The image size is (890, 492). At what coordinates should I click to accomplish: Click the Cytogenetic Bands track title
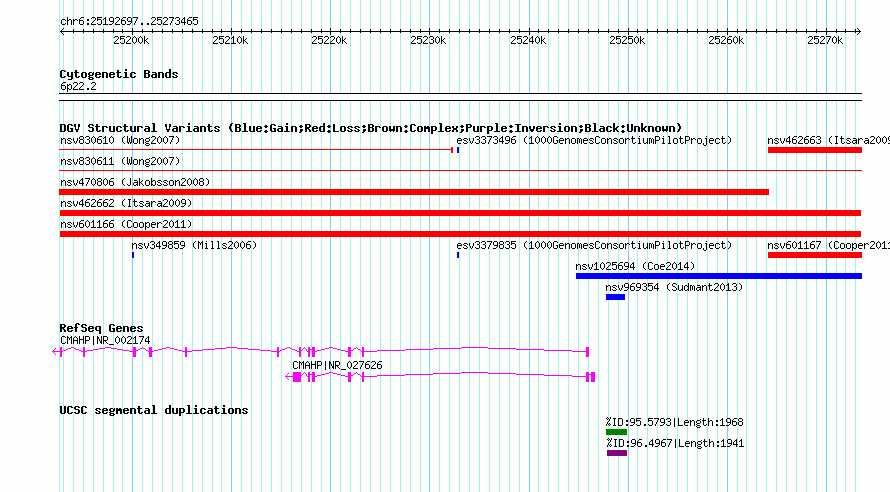pos(119,74)
